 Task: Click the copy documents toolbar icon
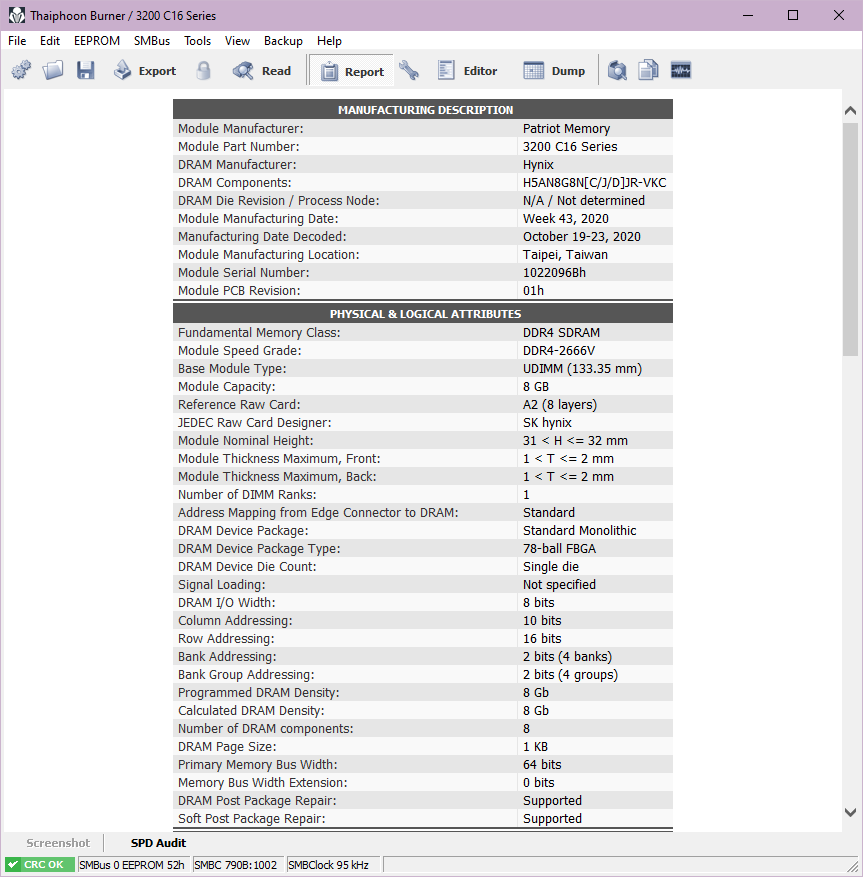[x=648, y=70]
